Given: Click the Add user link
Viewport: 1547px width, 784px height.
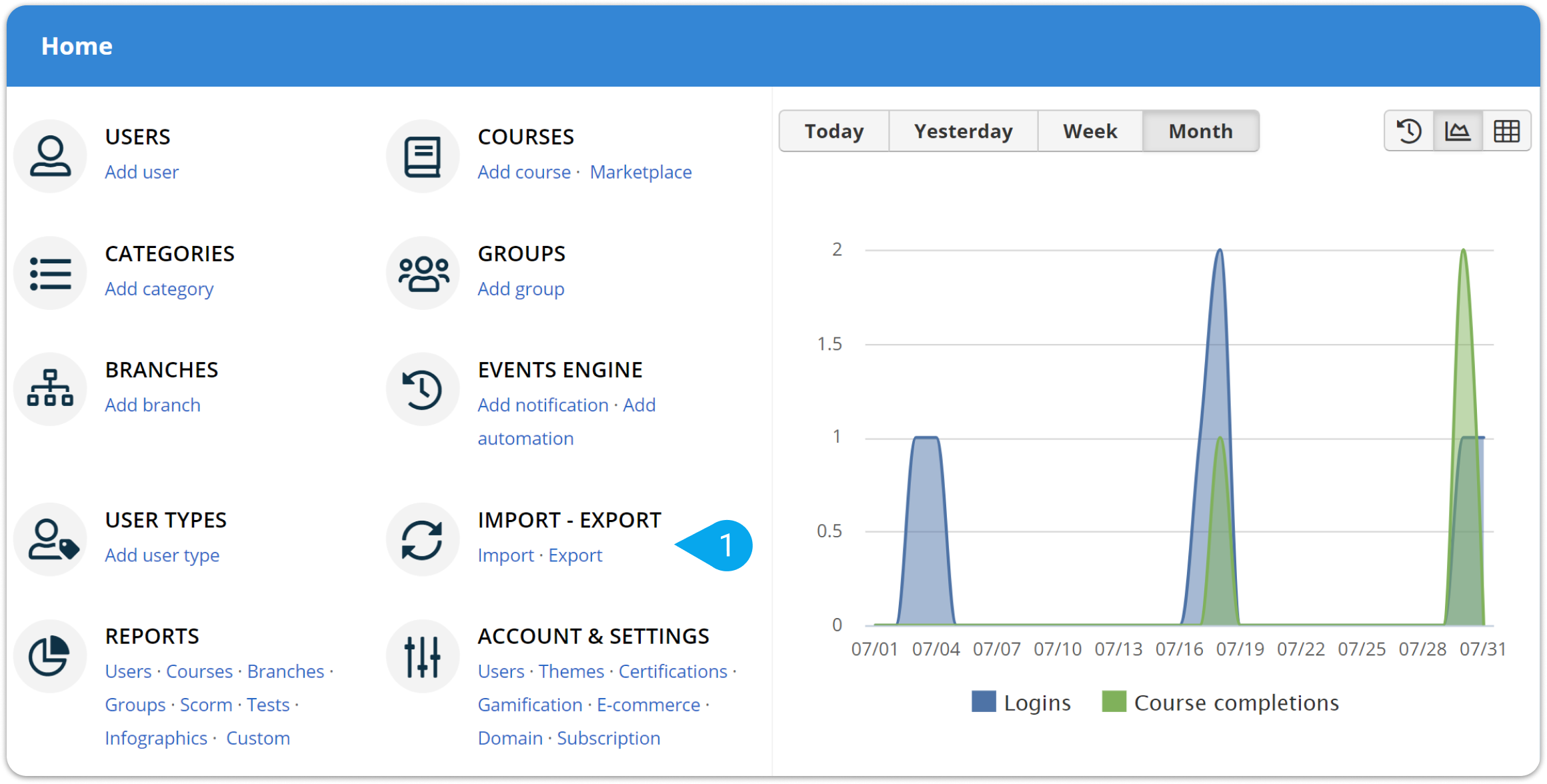Looking at the screenshot, I should pos(141,172).
